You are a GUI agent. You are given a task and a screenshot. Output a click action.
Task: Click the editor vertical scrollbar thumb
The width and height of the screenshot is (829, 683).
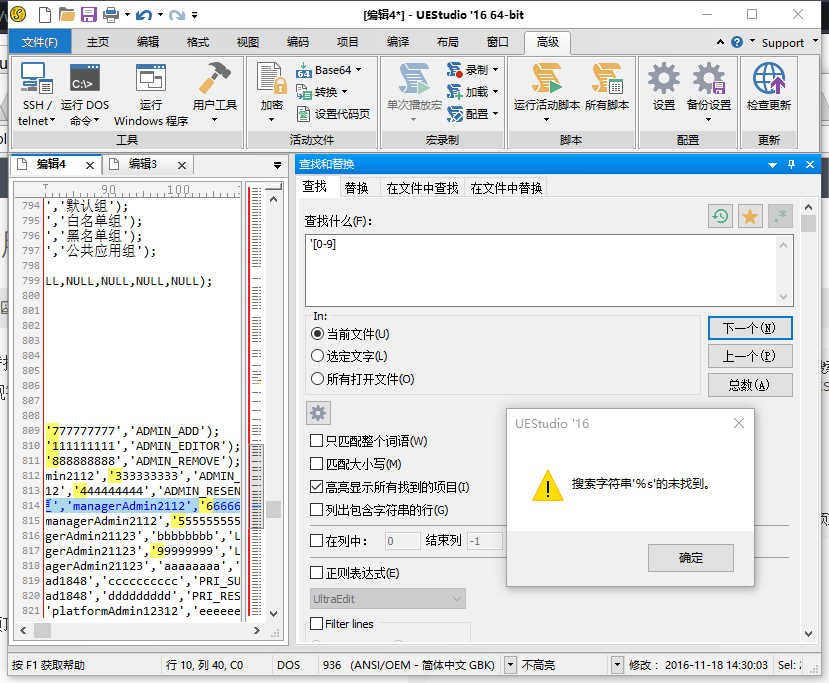273,509
